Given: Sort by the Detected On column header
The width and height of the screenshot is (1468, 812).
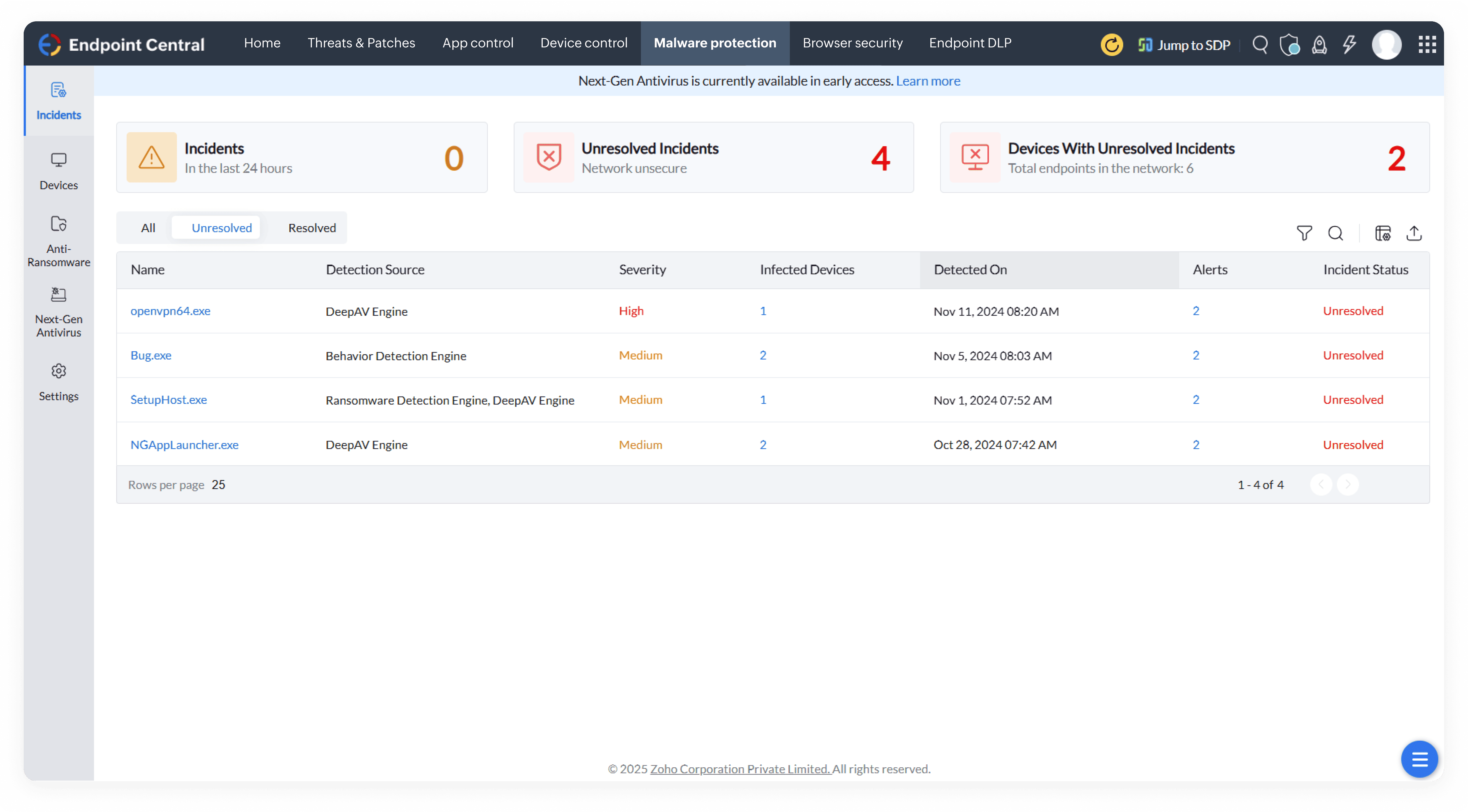Looking at the screenshot, I should [x=970, y=270].
